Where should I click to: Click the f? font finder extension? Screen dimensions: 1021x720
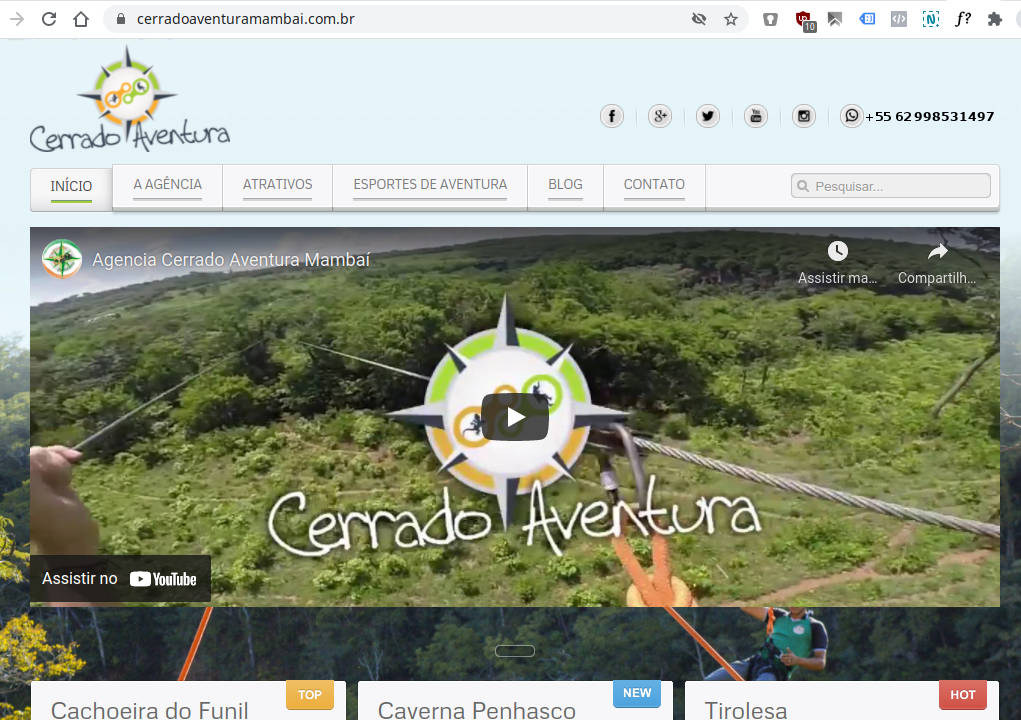(x=962, y=19)
